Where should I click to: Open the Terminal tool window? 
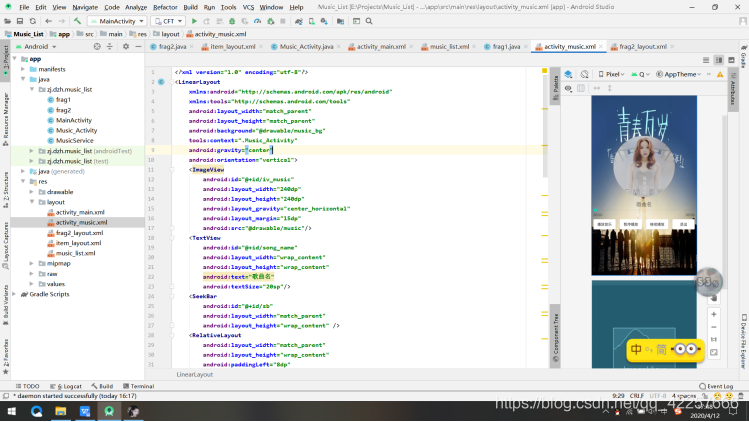coord(138,386)
